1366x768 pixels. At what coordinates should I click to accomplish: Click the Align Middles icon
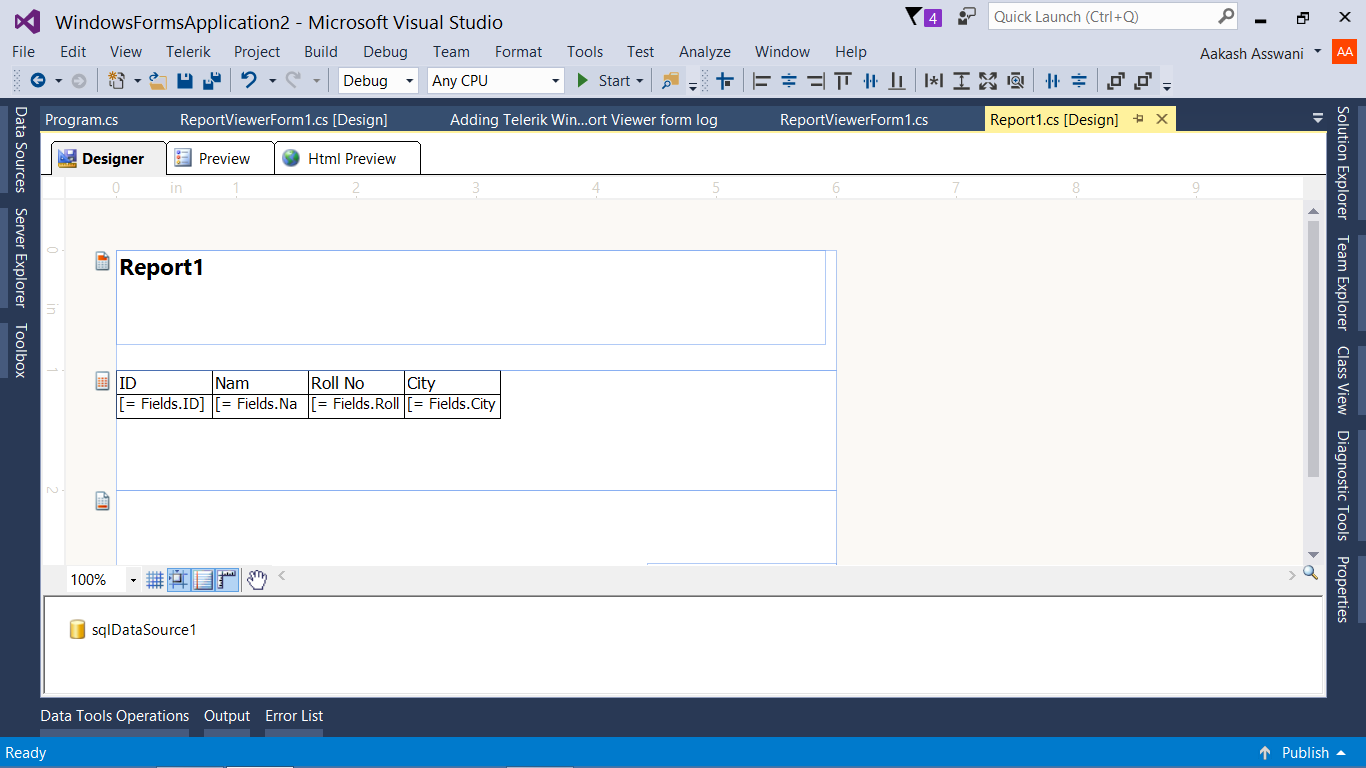pos(870,81)
